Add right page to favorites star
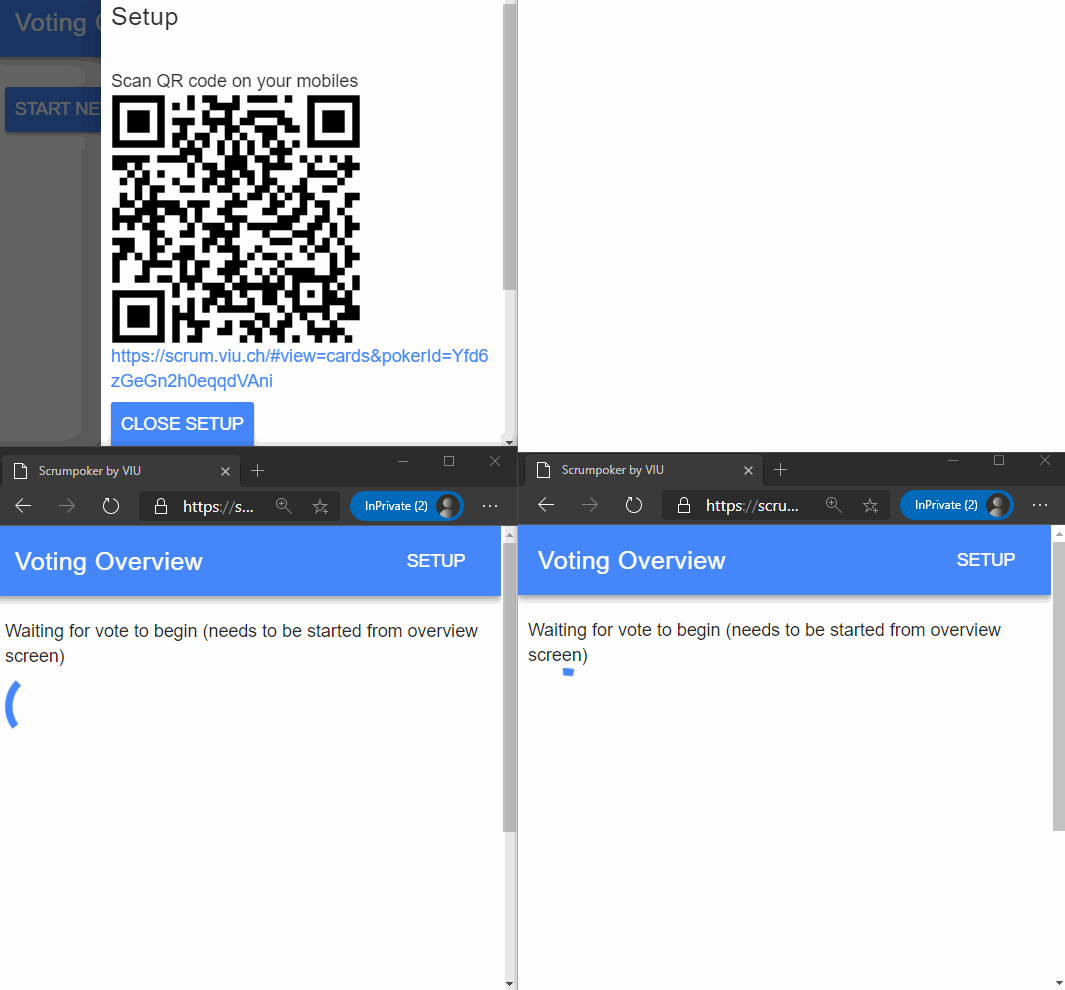The width and height of the screenshot is (1065, 990). (x=871, y=505)
